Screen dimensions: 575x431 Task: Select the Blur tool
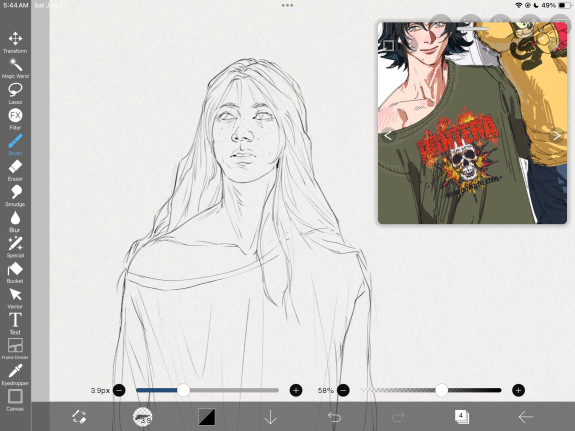(x=15, y=222)
